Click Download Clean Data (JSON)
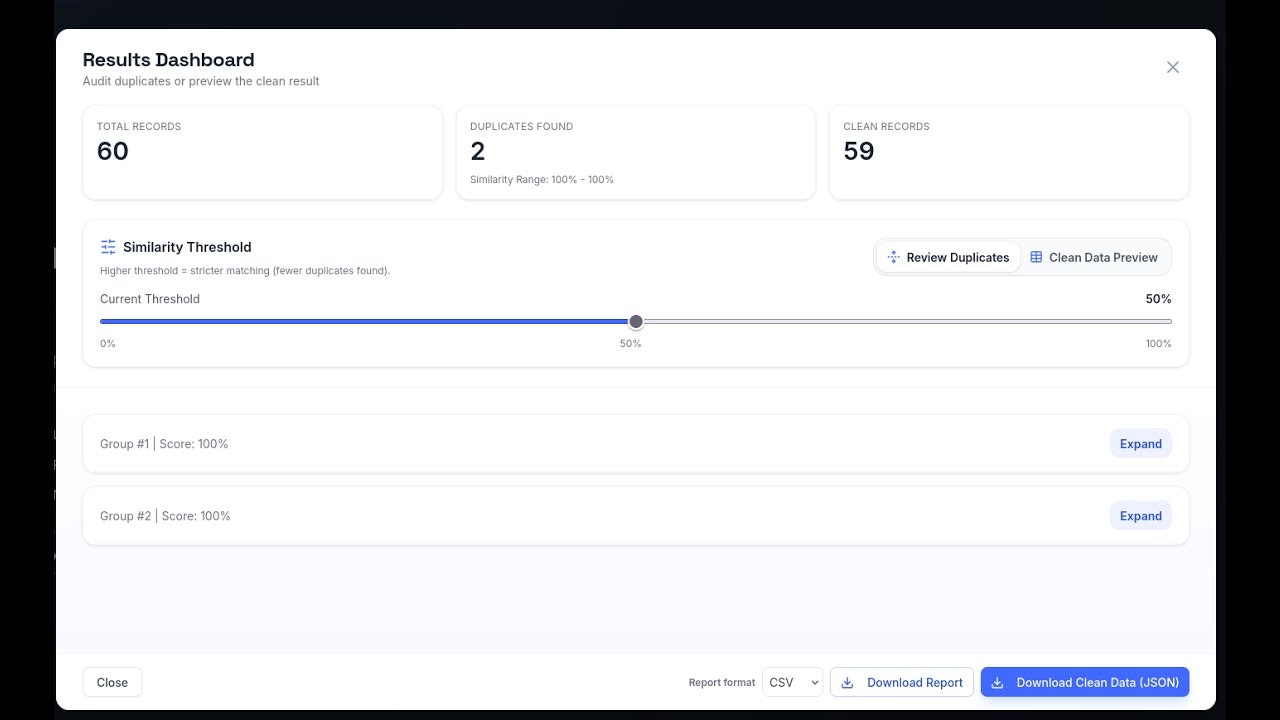1280x720 pixels. pyautogui.click(x=1085, y=682)
